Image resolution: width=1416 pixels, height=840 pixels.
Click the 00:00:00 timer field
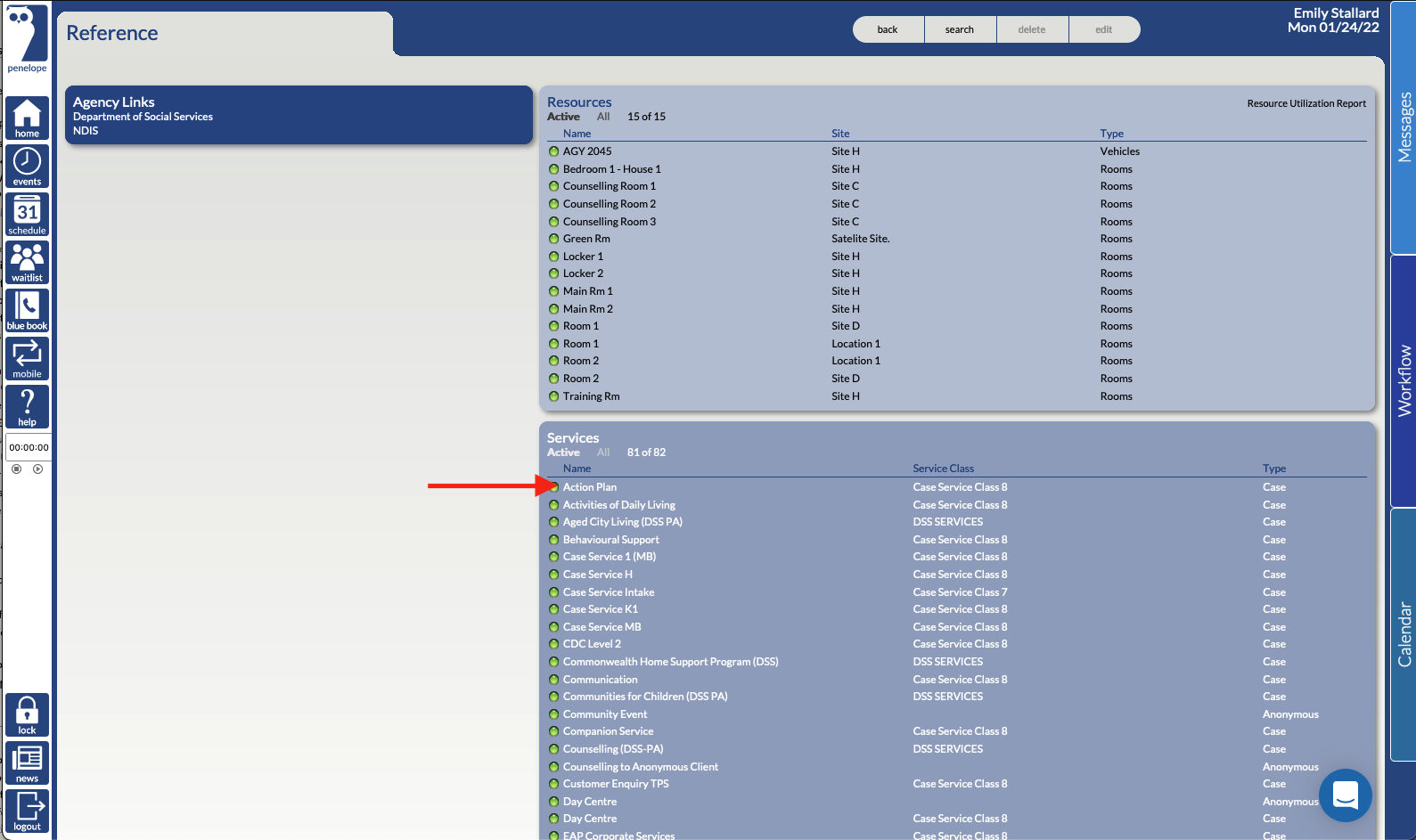pyautogui.click(x=29, y=447)
